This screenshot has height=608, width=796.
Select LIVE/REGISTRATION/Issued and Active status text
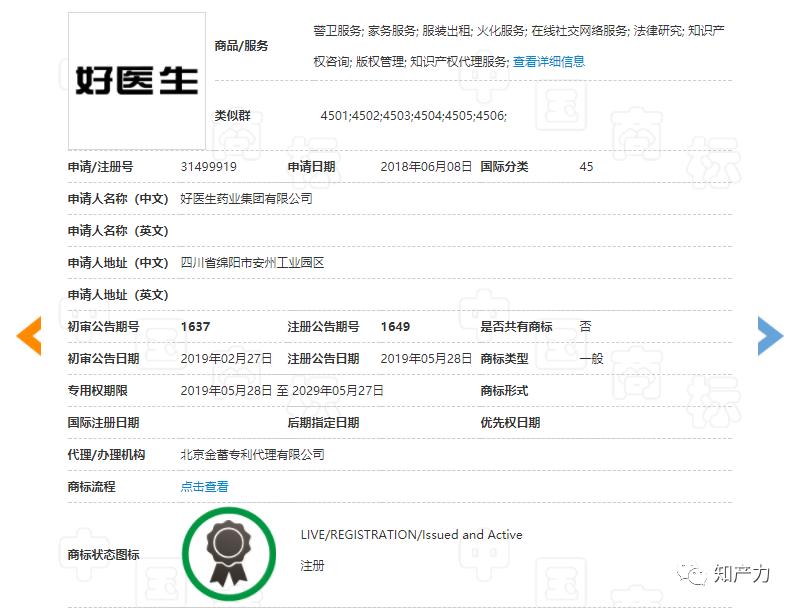412,535
